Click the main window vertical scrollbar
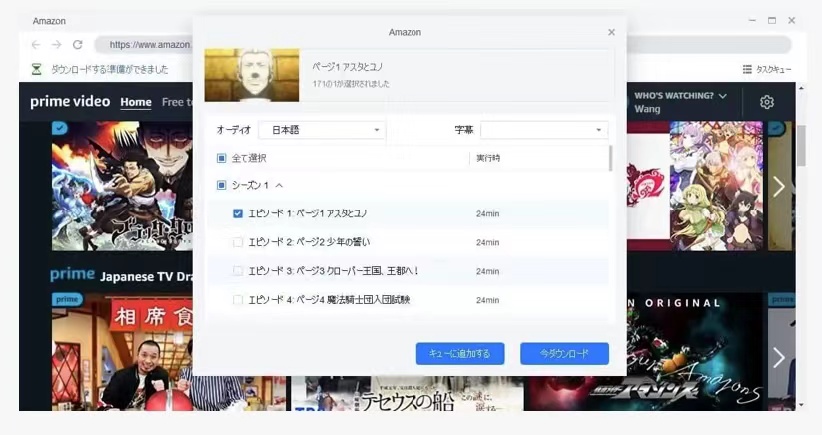This screenshot has width=822, height=435. [x=801, y=145]
